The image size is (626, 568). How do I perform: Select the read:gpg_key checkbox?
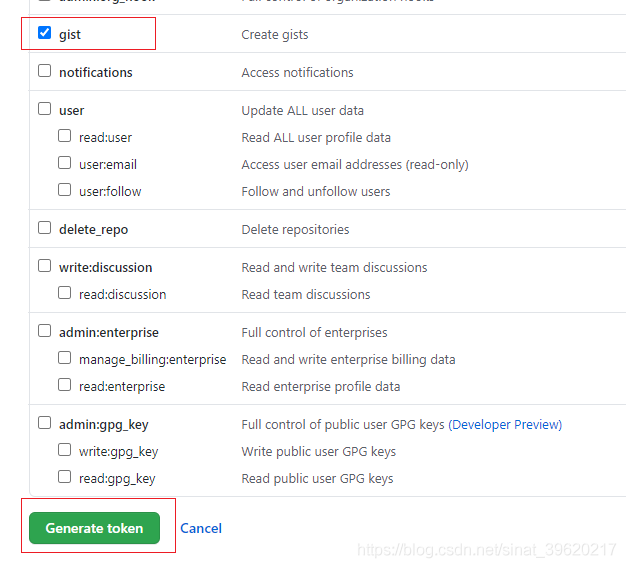64,477
